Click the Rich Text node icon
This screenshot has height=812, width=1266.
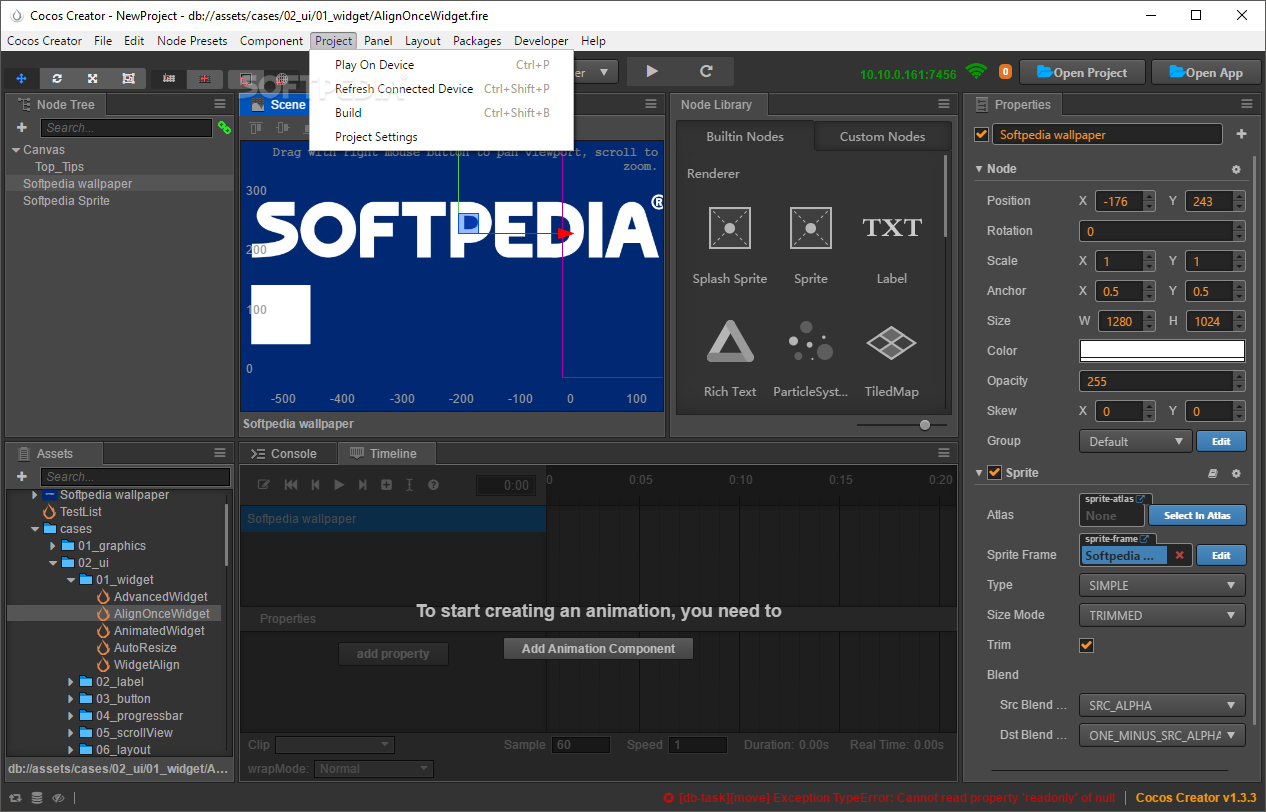click(730, 341)
